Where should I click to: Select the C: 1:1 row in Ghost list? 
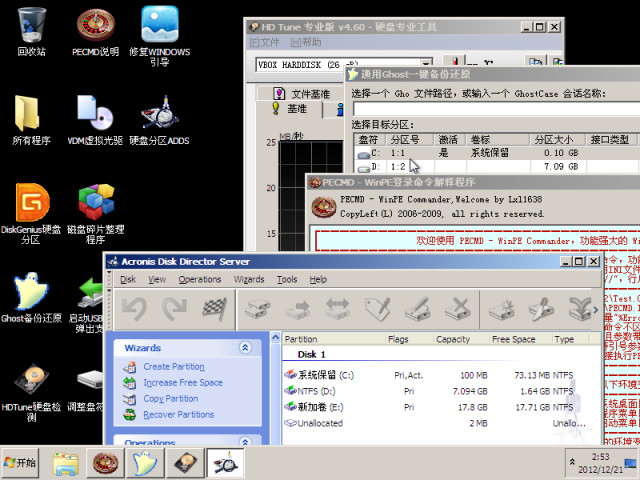pos(496,153)
